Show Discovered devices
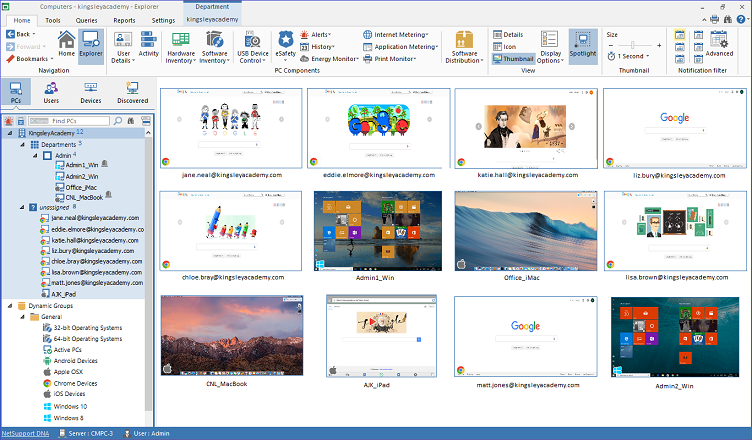 tap(132, 92)
